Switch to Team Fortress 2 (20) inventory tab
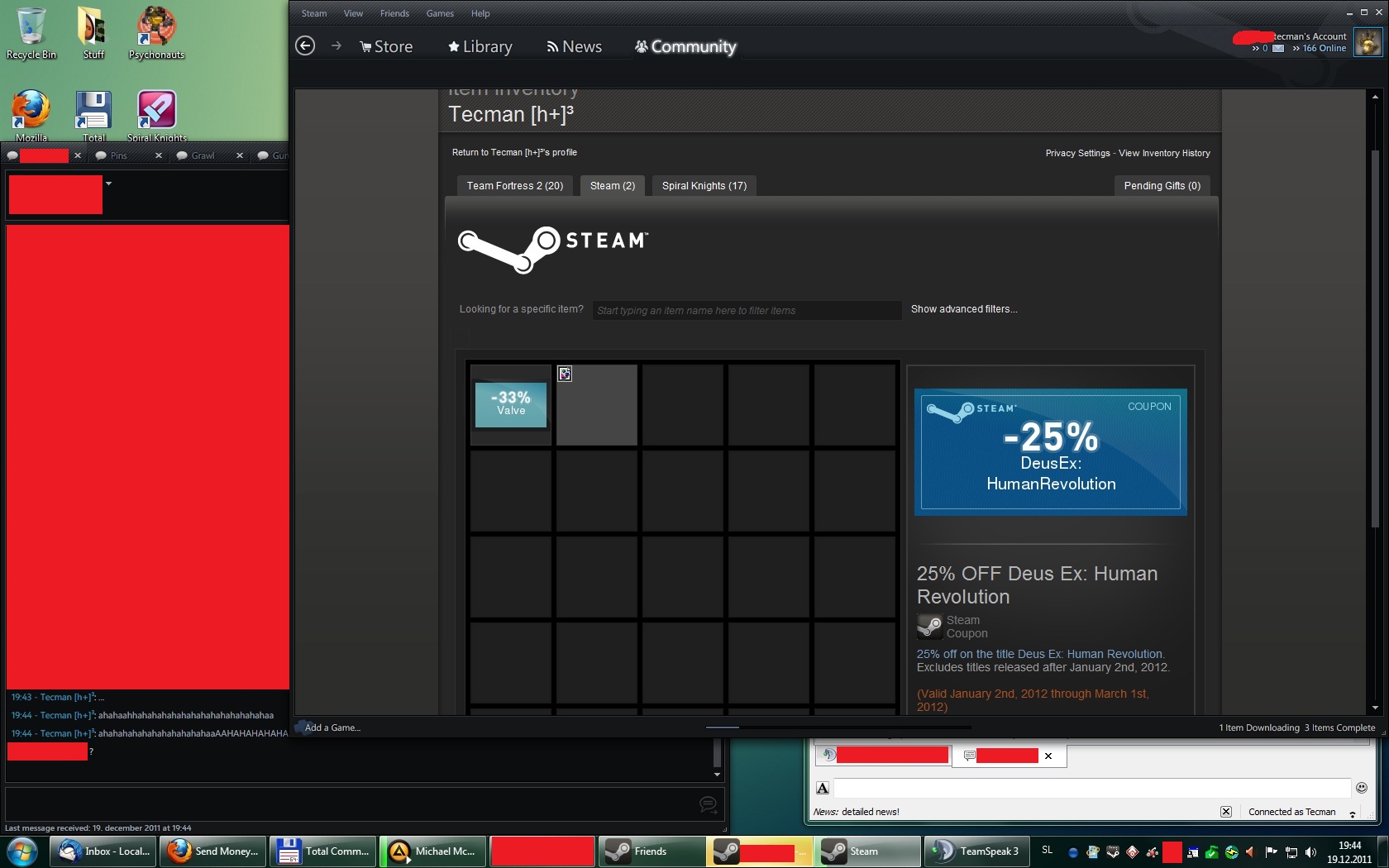 [x=514, y=186]
